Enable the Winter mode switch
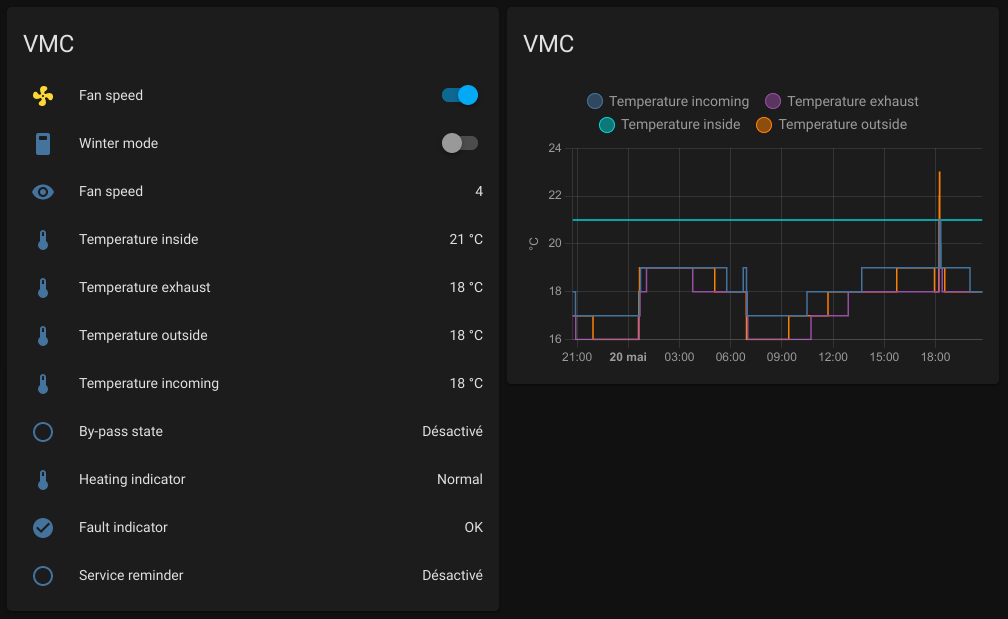This screenshot has width=1008, height=619. (460, 144)
